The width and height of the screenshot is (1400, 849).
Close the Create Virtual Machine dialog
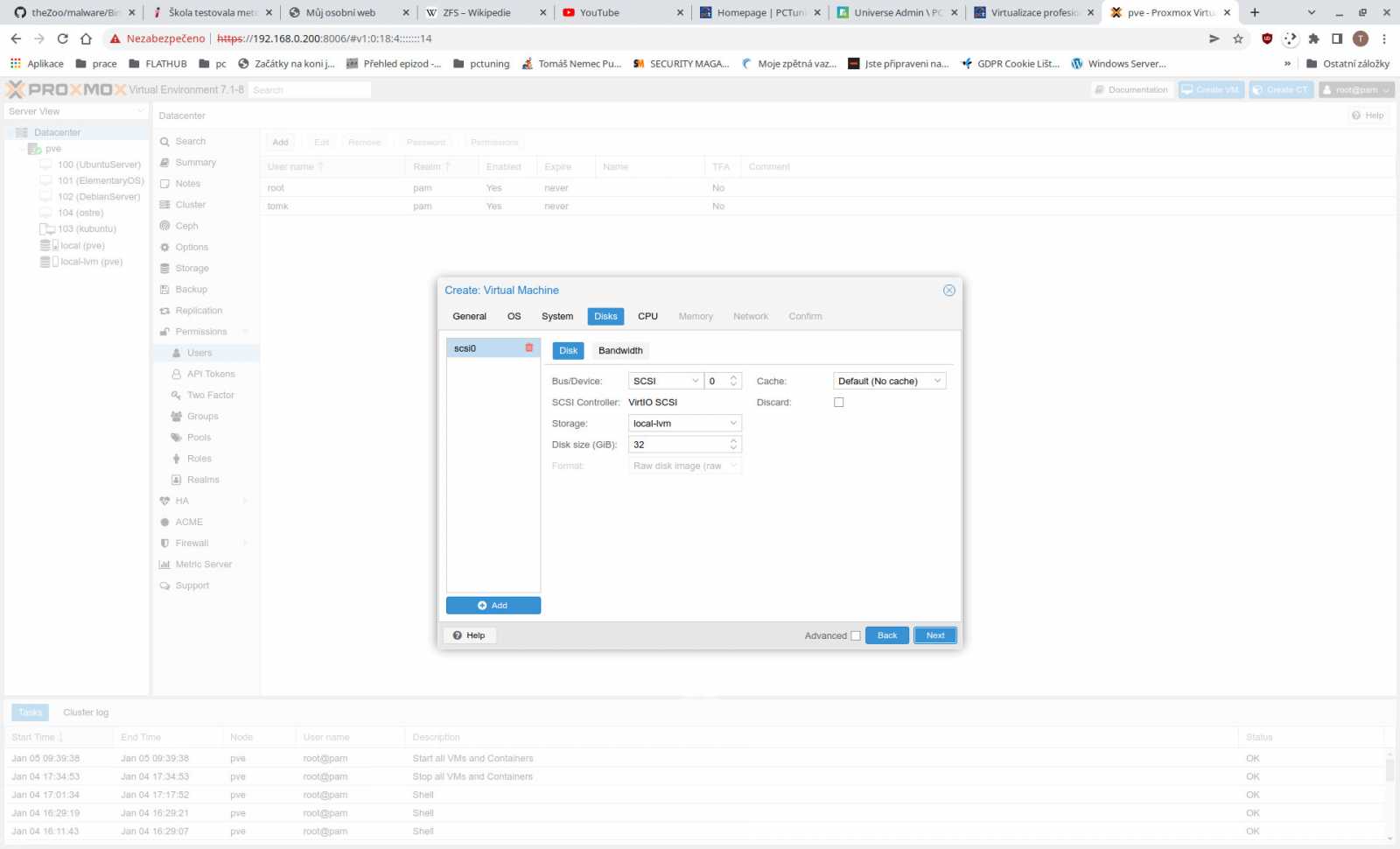pyautogui.click(x=948, y=290)
